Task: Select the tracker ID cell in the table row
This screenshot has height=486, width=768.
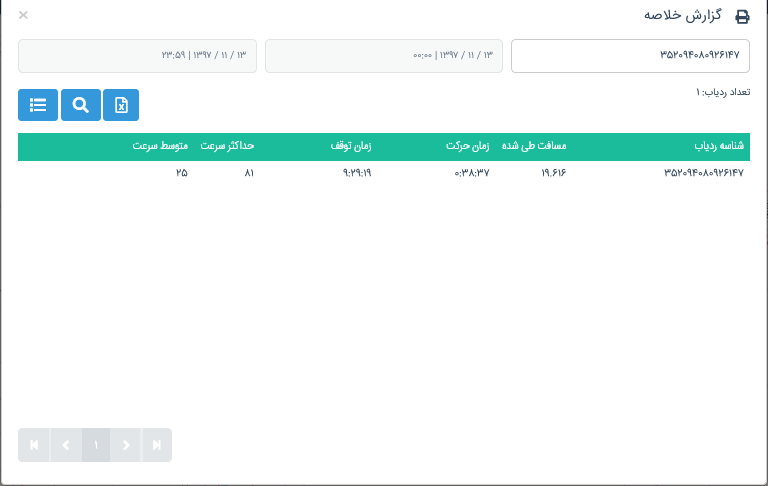Action: coord(704,174)
